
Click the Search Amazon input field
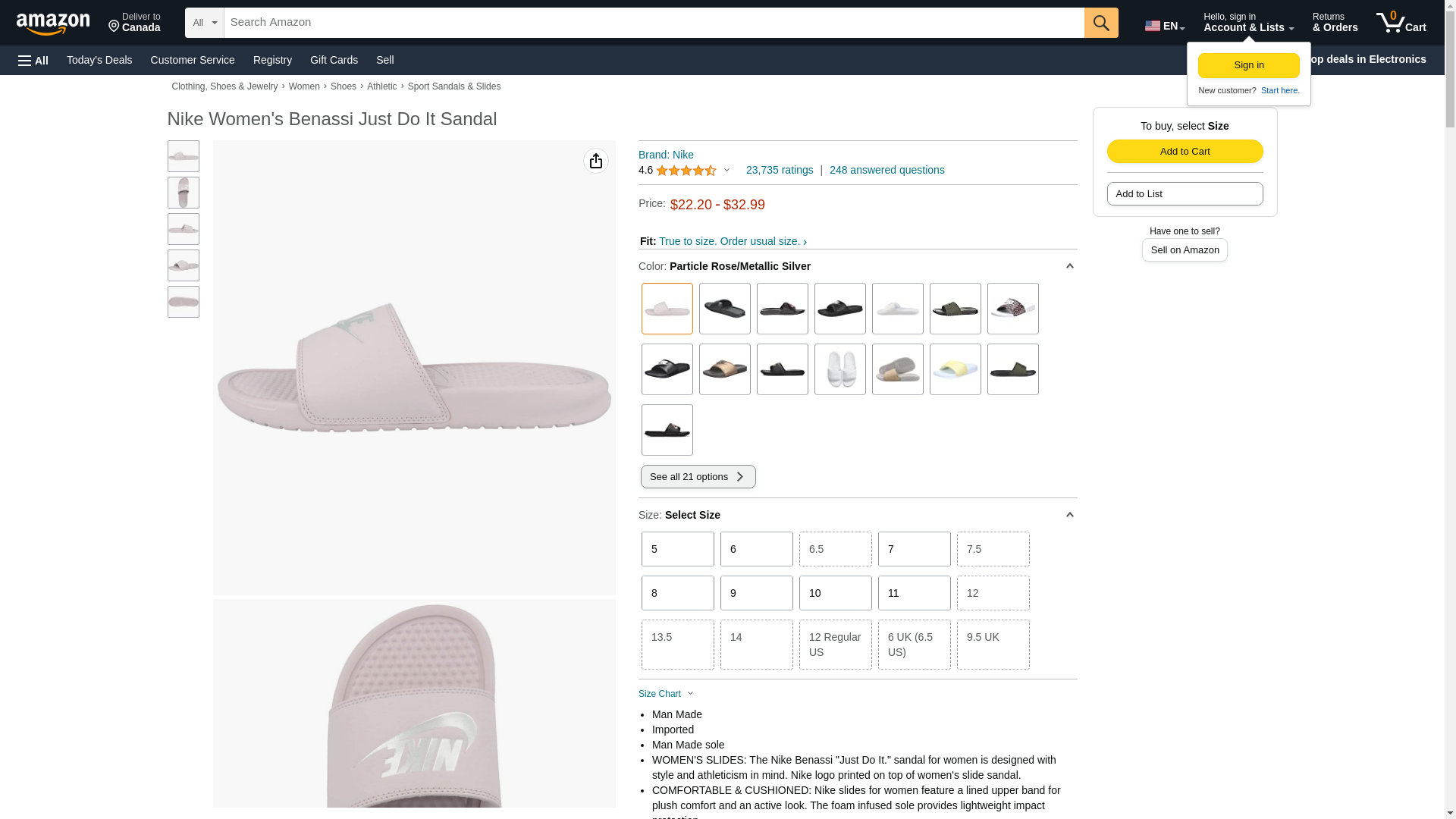(x=654, y=23)
